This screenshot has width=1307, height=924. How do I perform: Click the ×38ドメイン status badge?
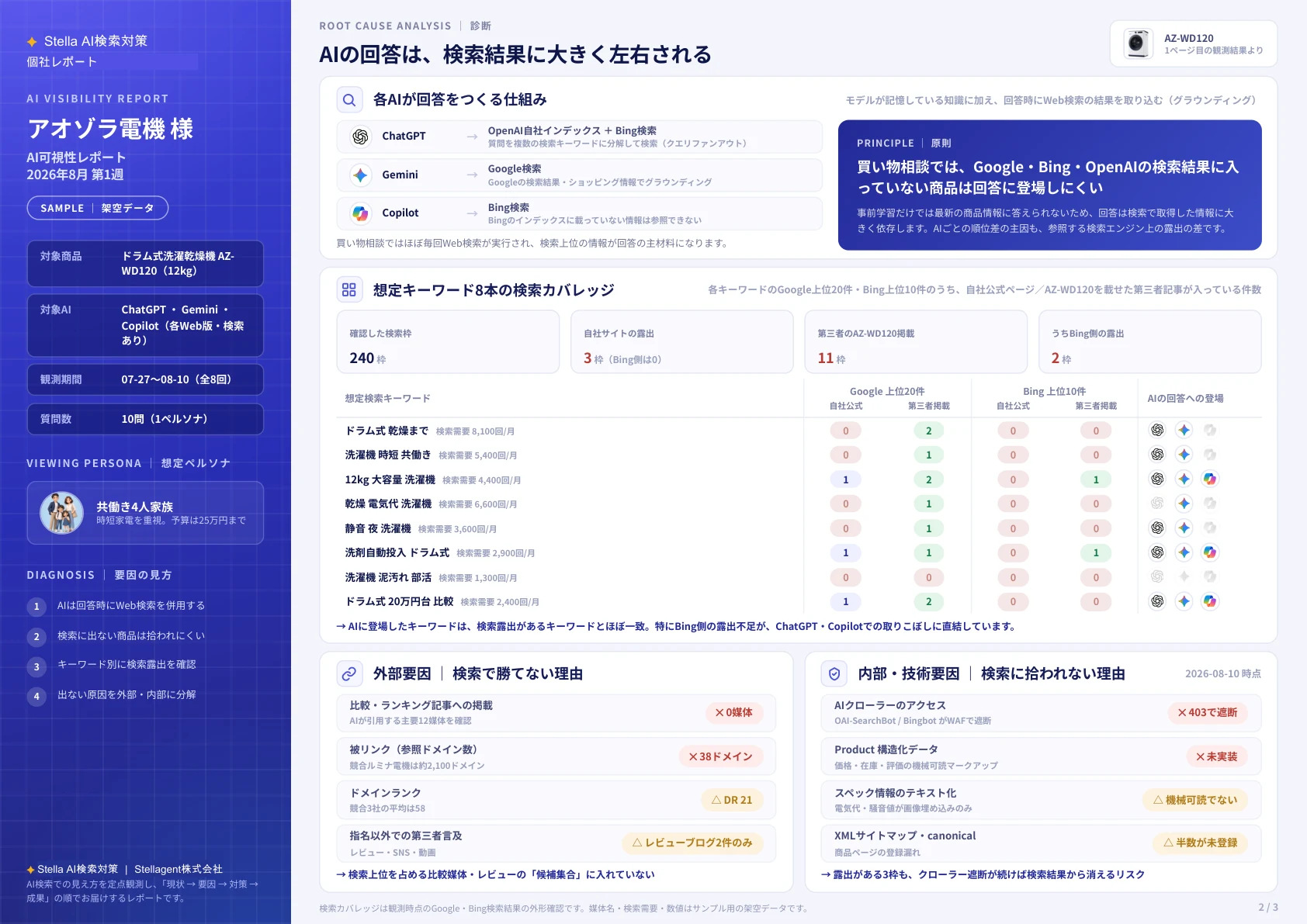click(721, 757)
